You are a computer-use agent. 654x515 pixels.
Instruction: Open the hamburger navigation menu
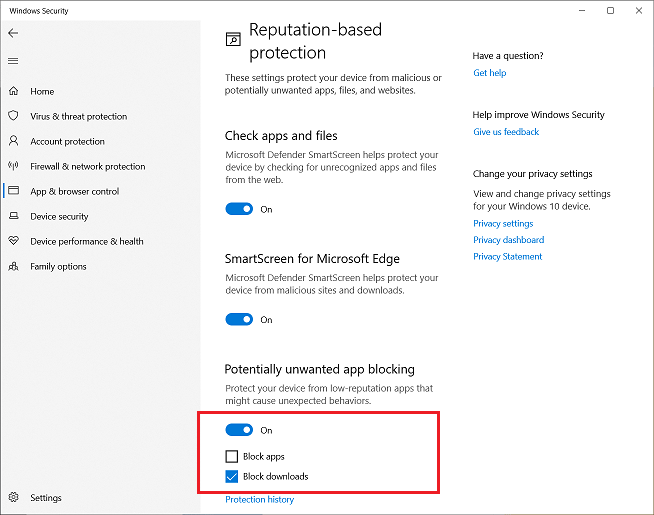coord(13,61)
